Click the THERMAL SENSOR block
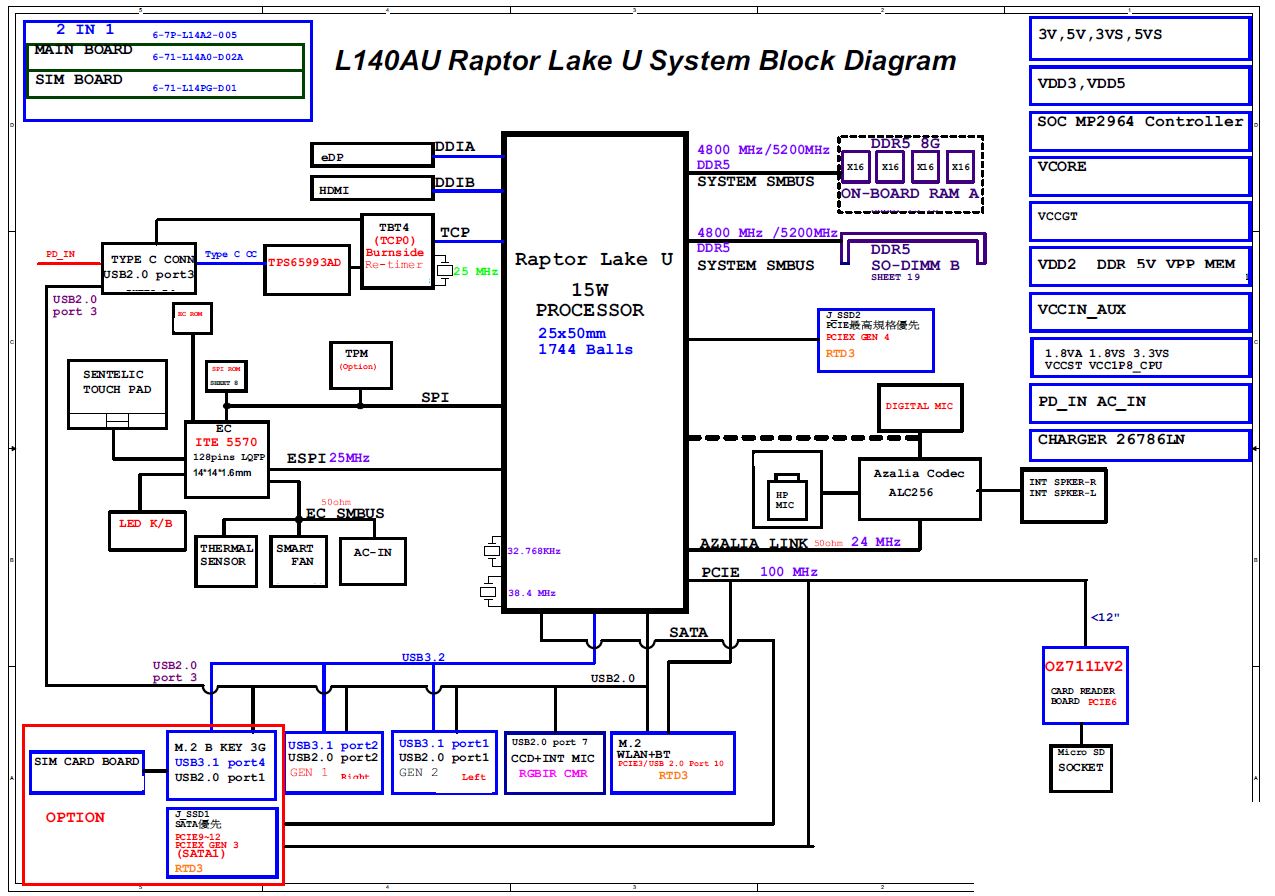1275x896 pixels. coord(227,562)
